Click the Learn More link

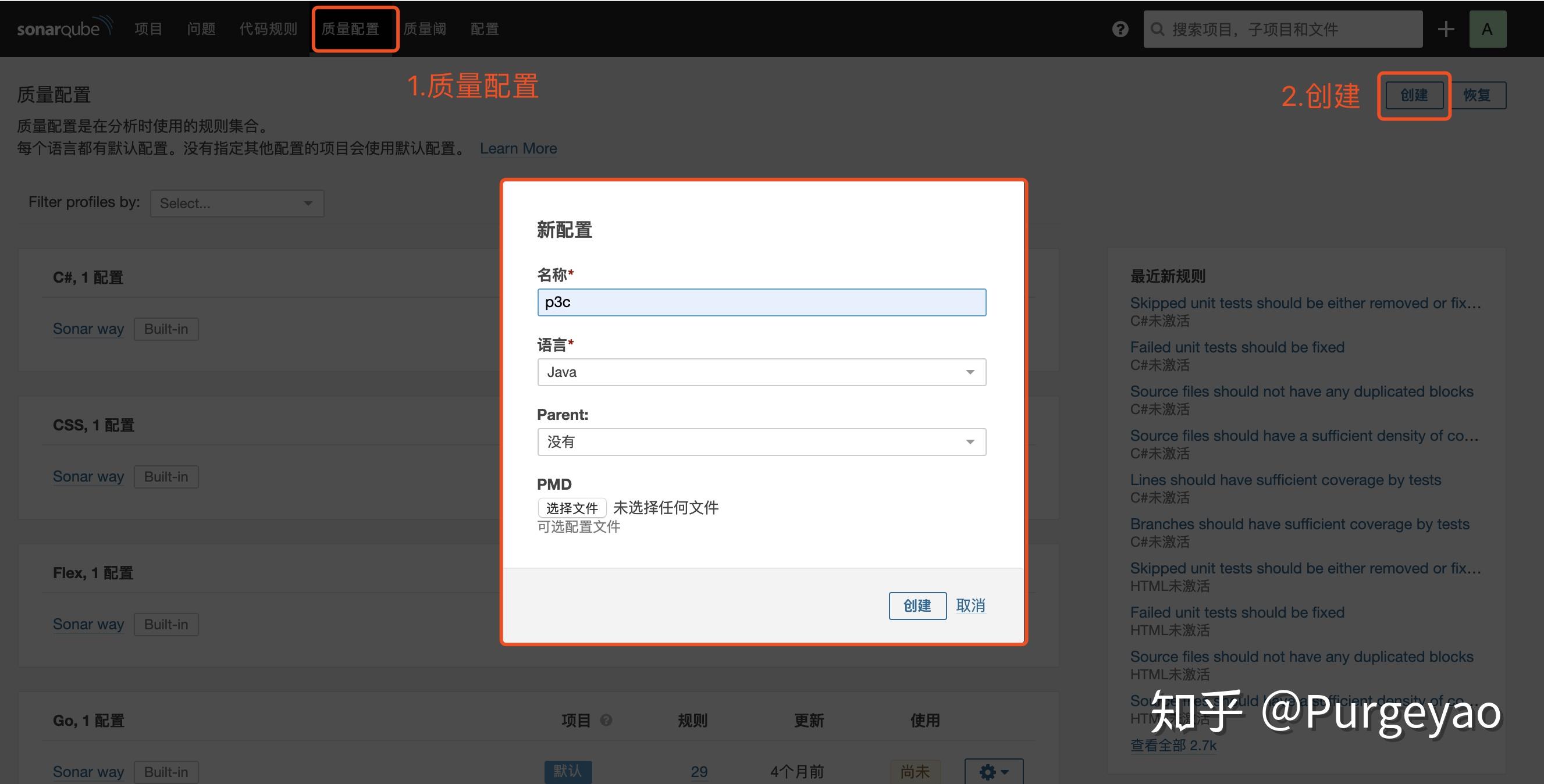[x=518, y=148]
